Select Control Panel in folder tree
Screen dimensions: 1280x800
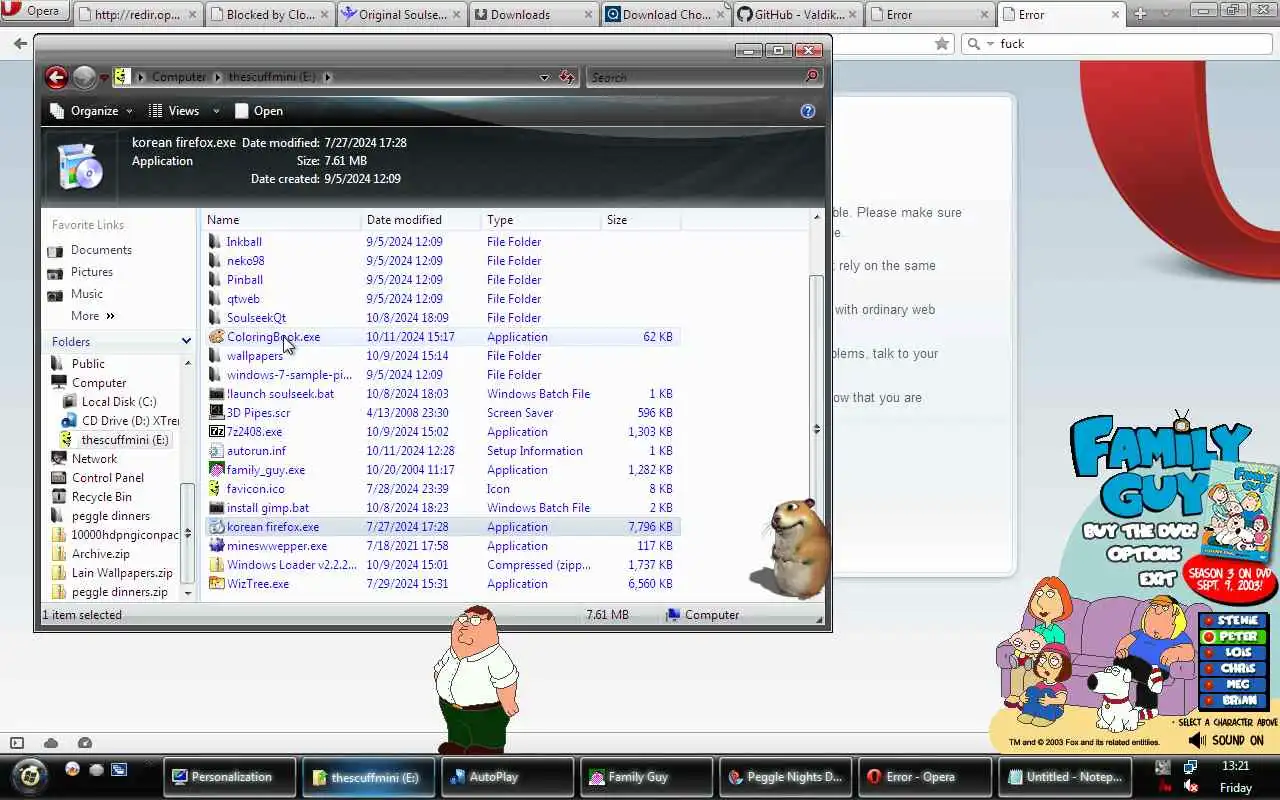coord(108,478)
